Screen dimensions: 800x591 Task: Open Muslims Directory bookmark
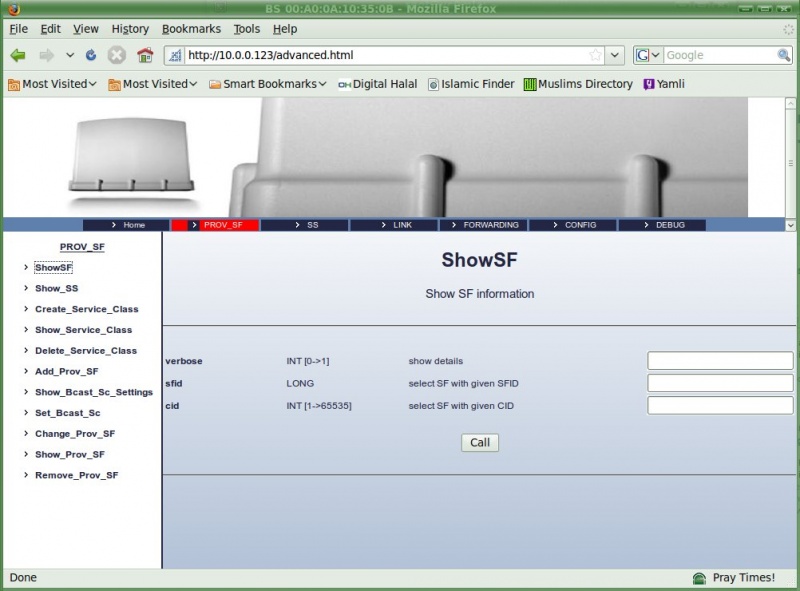578,84
